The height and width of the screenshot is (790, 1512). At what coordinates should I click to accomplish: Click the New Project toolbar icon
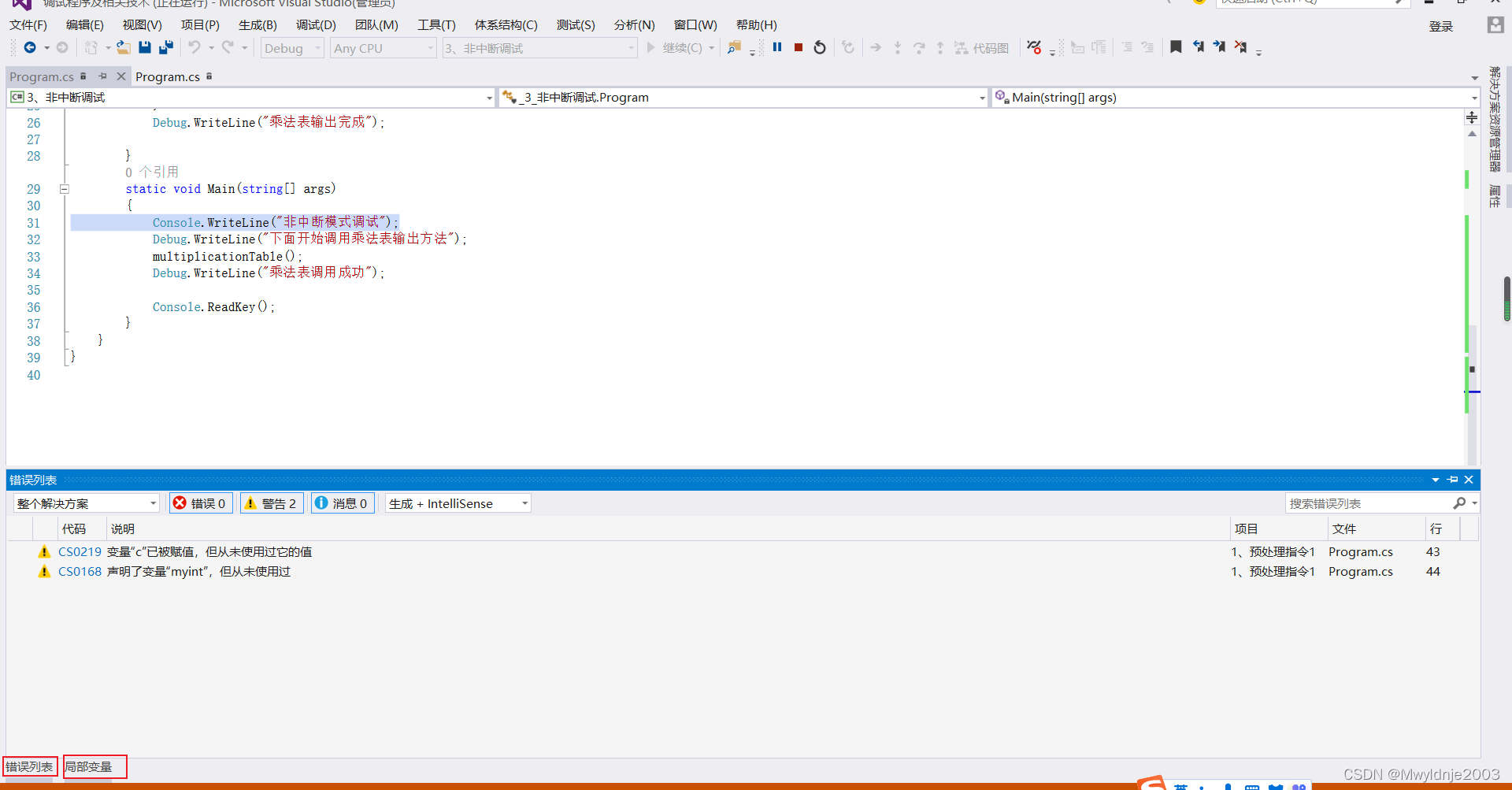tap(91, 48)
